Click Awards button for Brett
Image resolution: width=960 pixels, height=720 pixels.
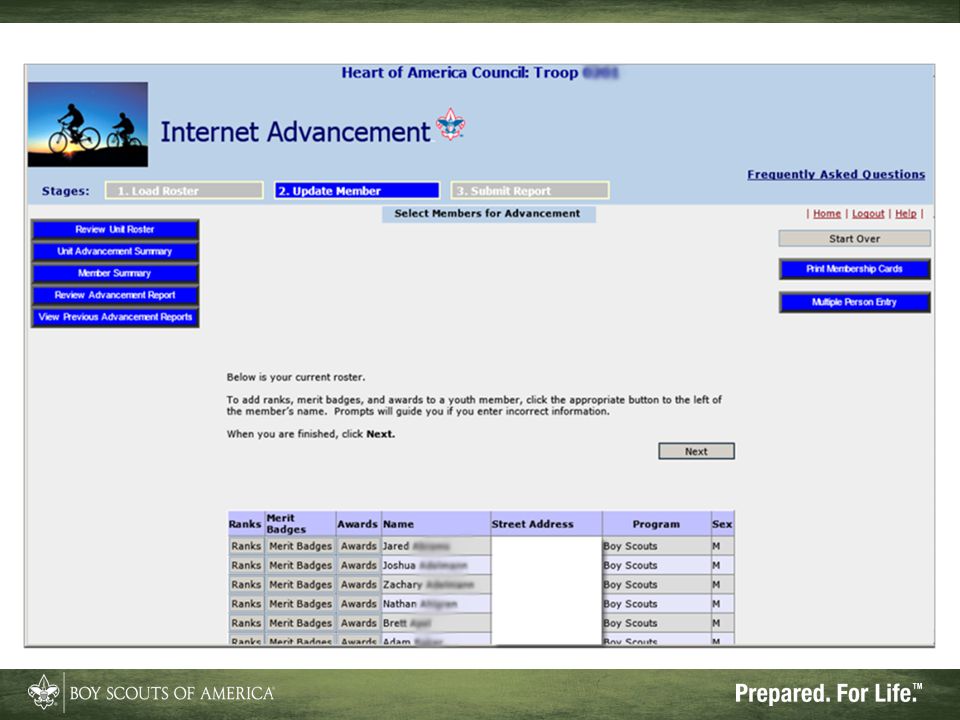[x=358, y=623]
